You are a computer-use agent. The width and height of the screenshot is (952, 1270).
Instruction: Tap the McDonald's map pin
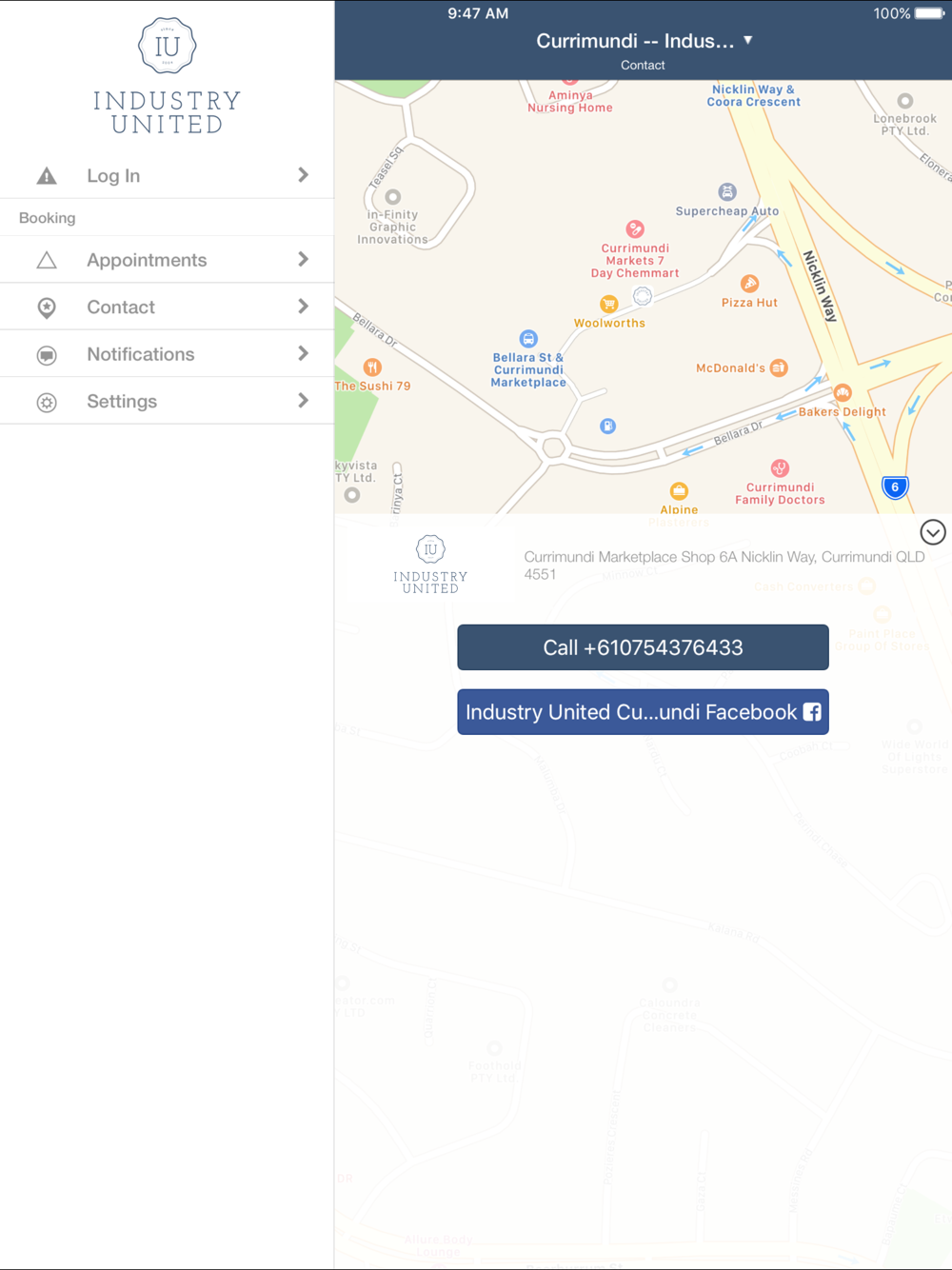(x=779, y=367)
